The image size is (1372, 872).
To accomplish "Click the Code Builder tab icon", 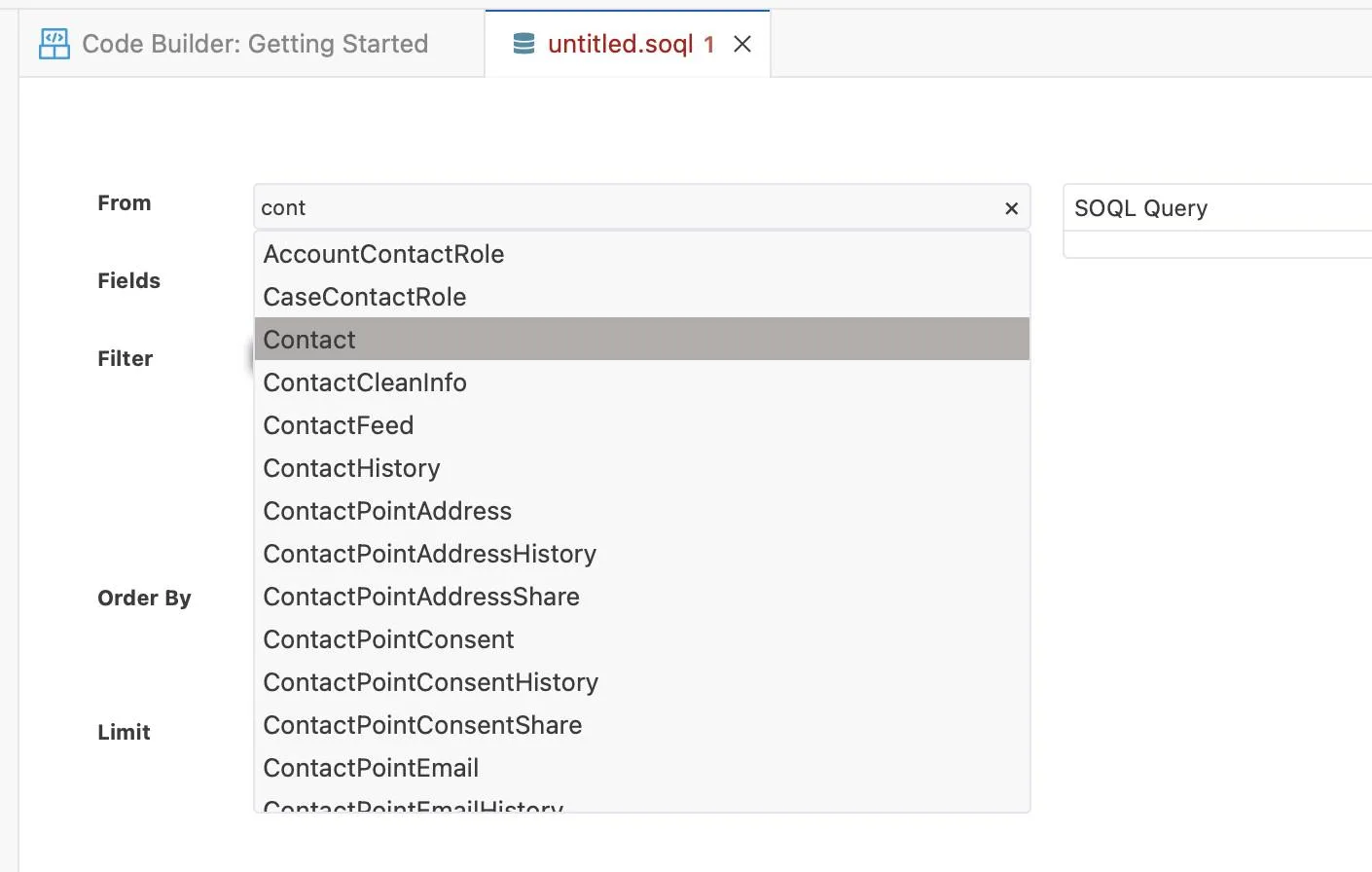I will pos(54,44).
